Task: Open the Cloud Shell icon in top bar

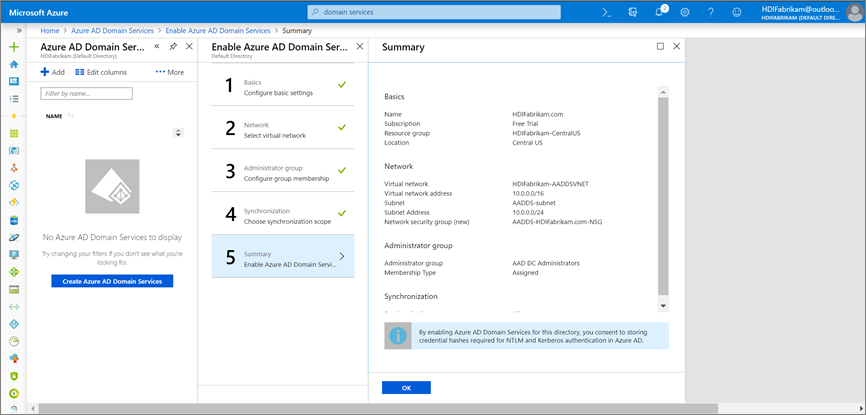Action: point(606,12)
